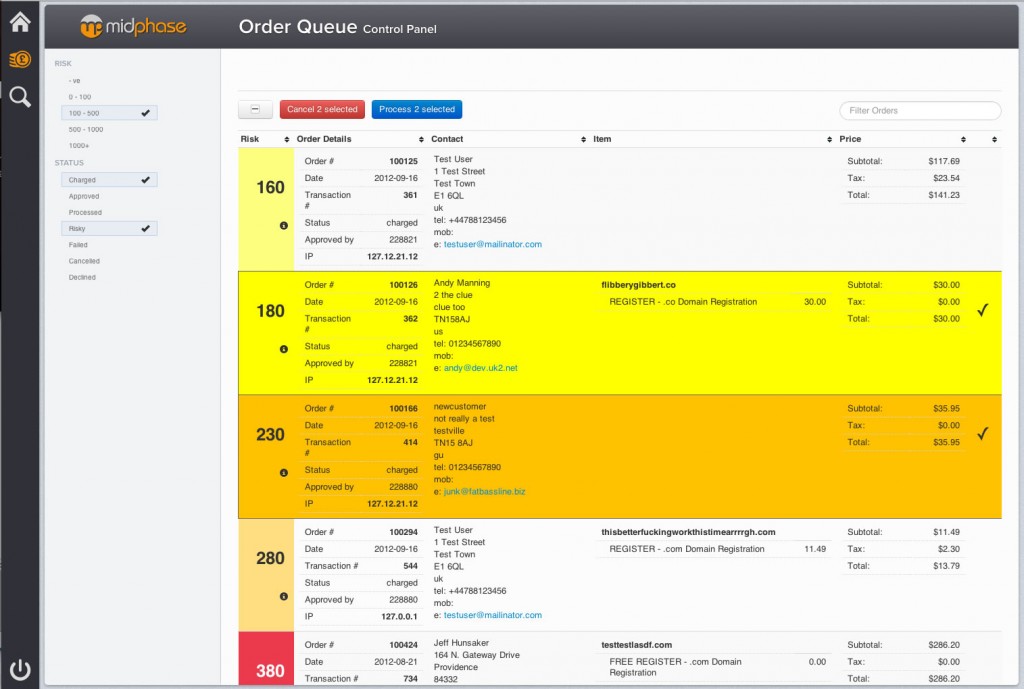The image size is (1024, 689).
Task: Select the Approved status filter
Action: 83,196
